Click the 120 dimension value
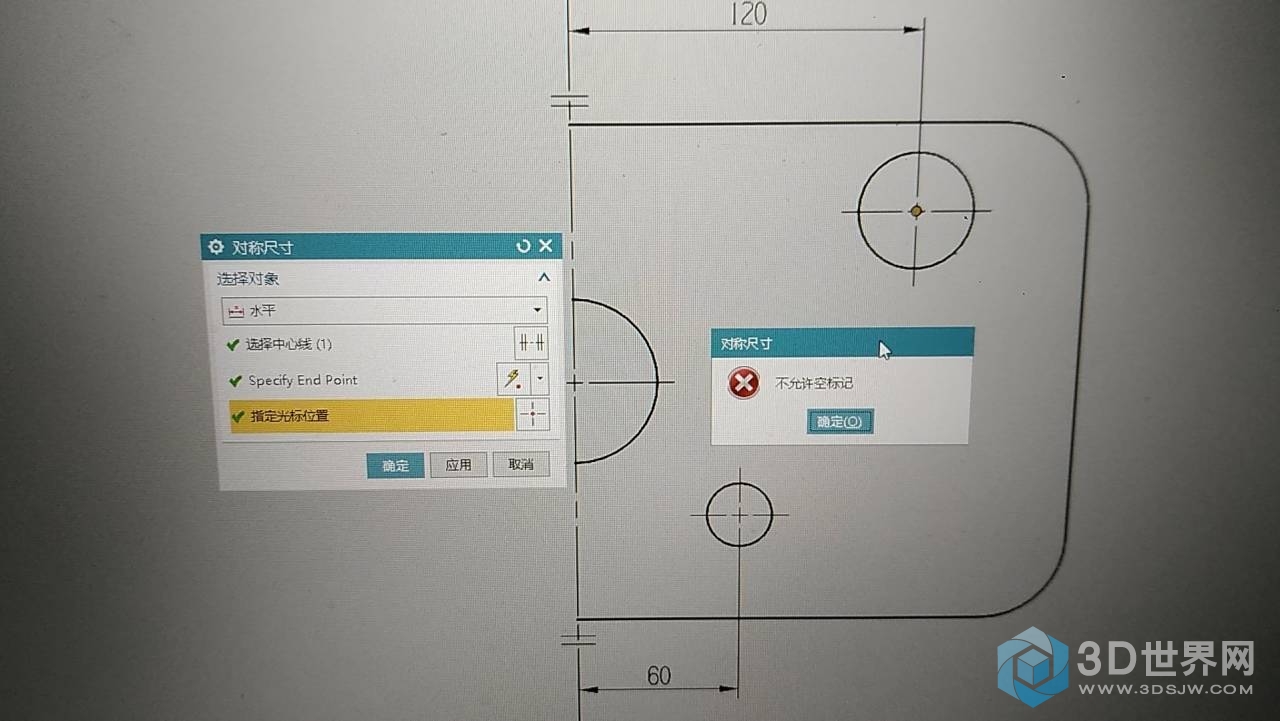 (749, 14)
